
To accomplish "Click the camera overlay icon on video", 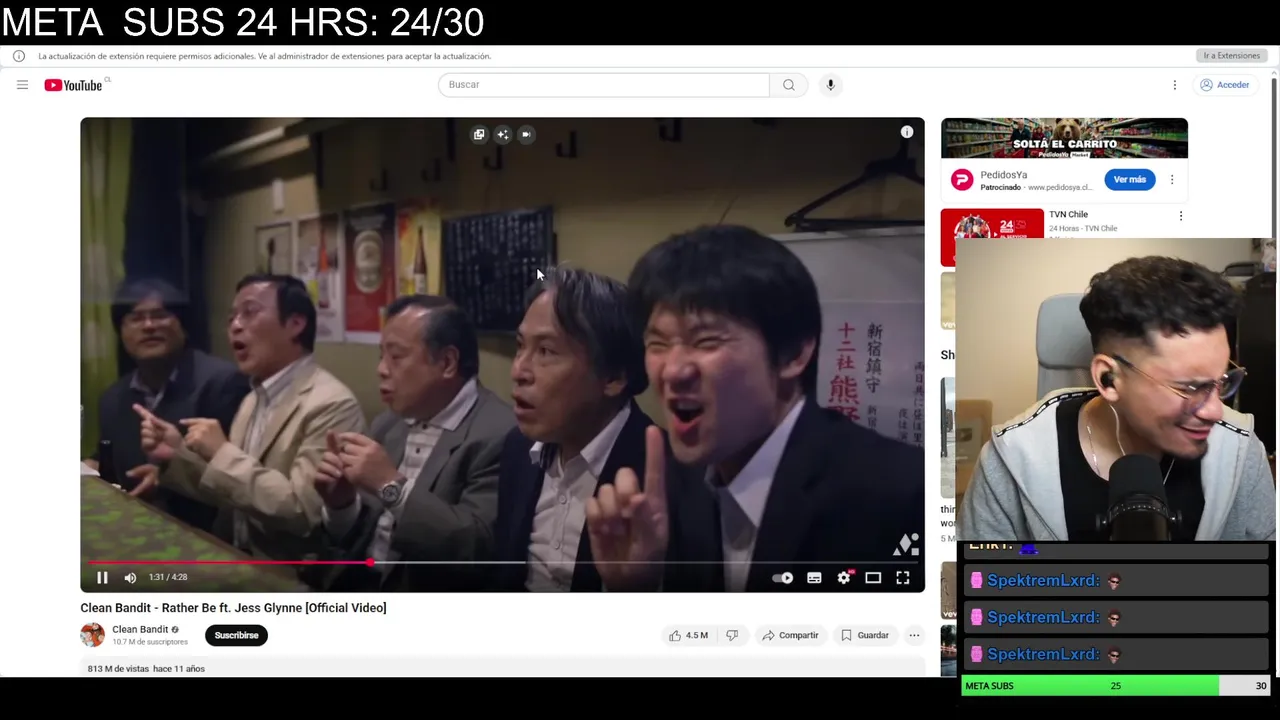I will pos(526,134).
